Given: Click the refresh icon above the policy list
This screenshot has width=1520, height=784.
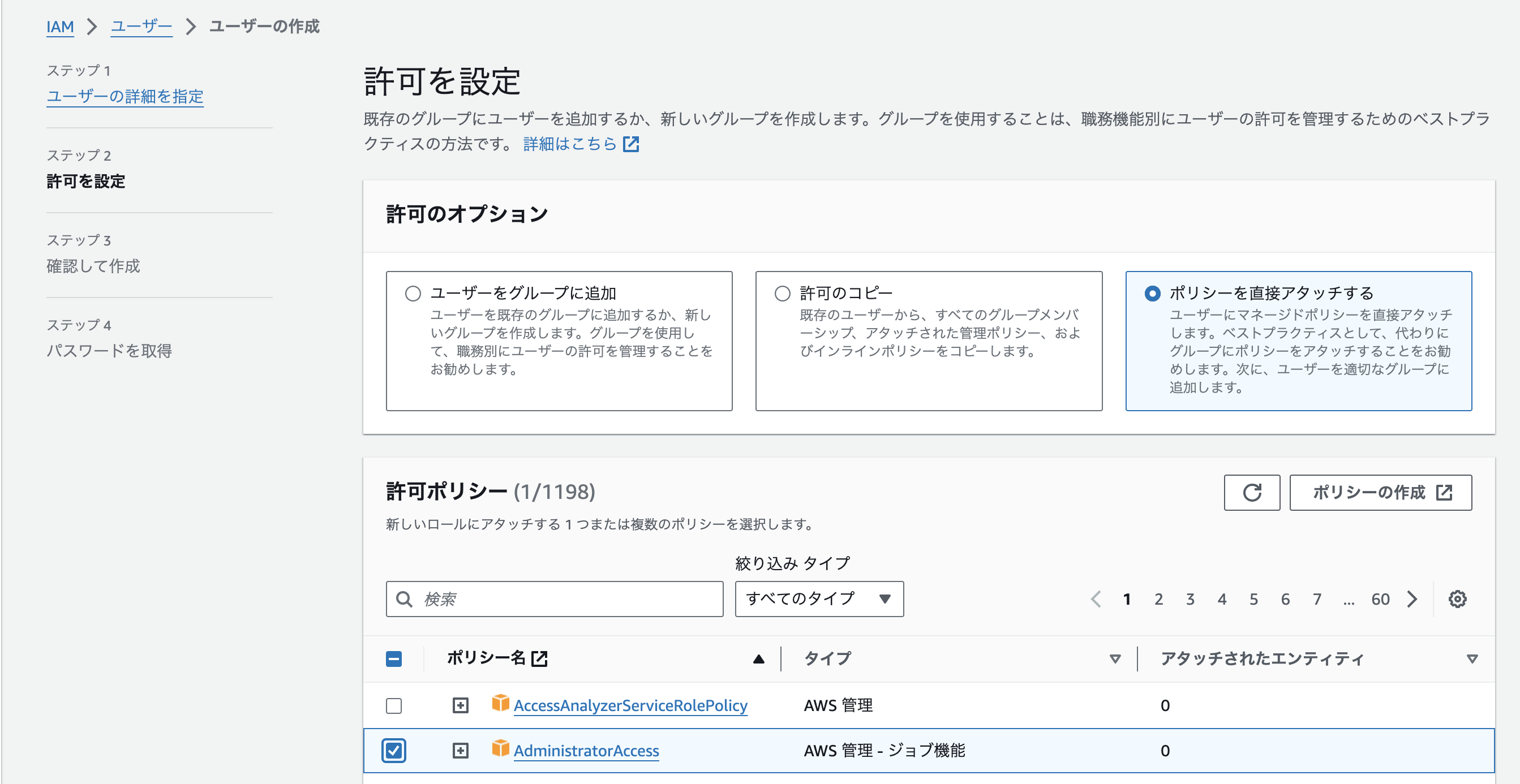Looking at the screenshot, I should coord(1252,493).
